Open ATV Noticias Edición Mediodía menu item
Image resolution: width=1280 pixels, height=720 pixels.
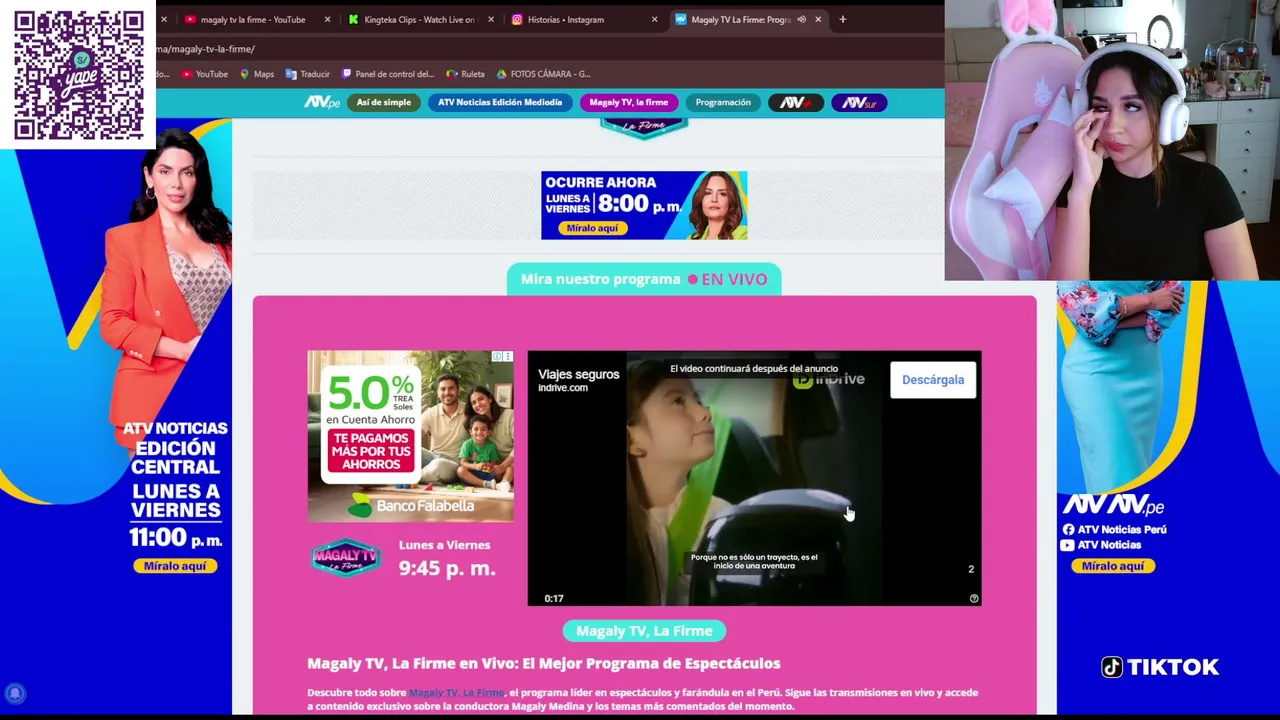(x=500, y=102)
